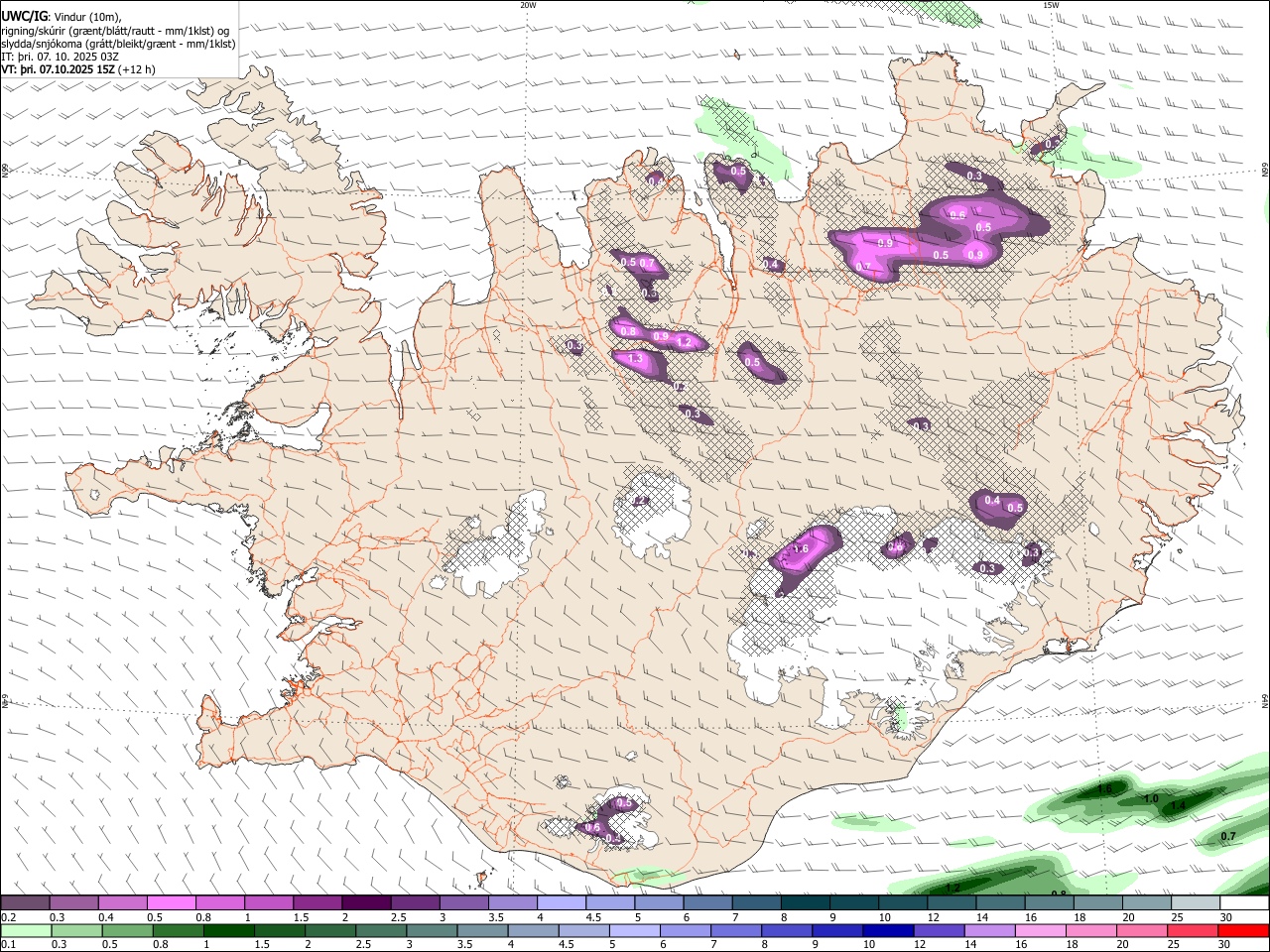This screenshot has width=1270, height=952.
Task: Click the '1.4' rain value in green area
Action: tap(1178, 807)
